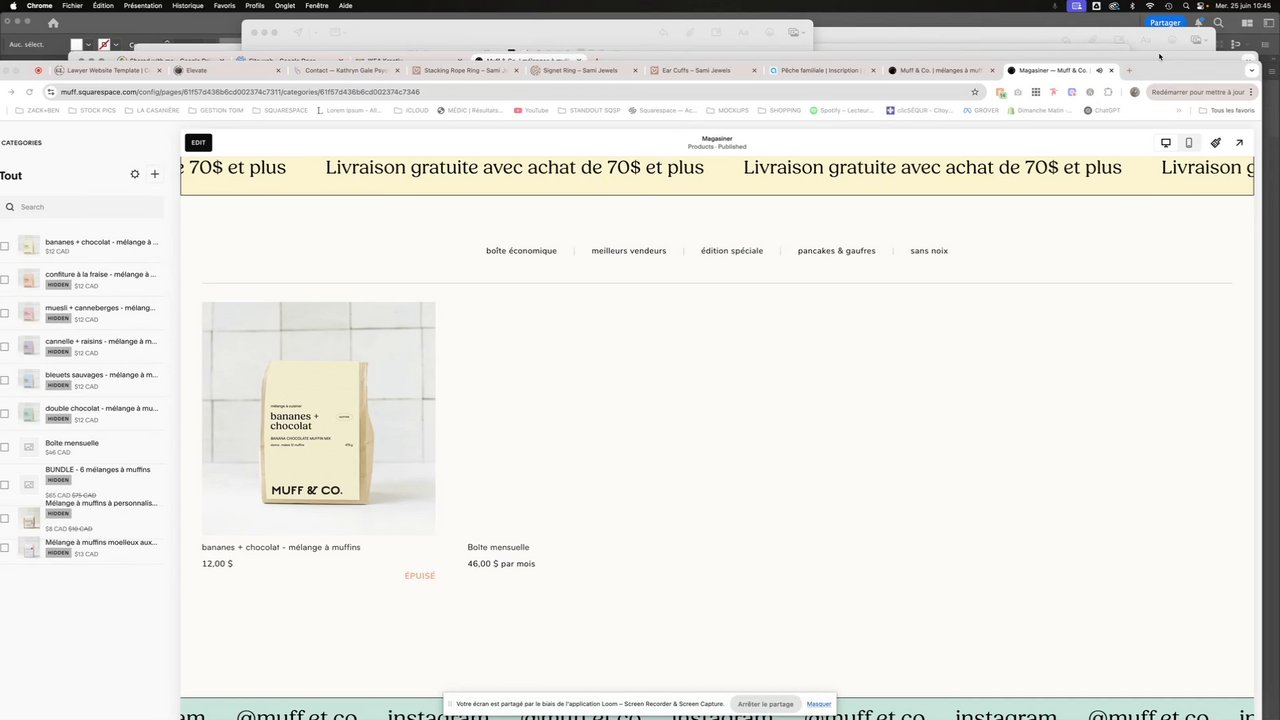Switch to Muff & Co. mélanges tab
Screen dimensions: 1280x720
click(x=942, y=71)
